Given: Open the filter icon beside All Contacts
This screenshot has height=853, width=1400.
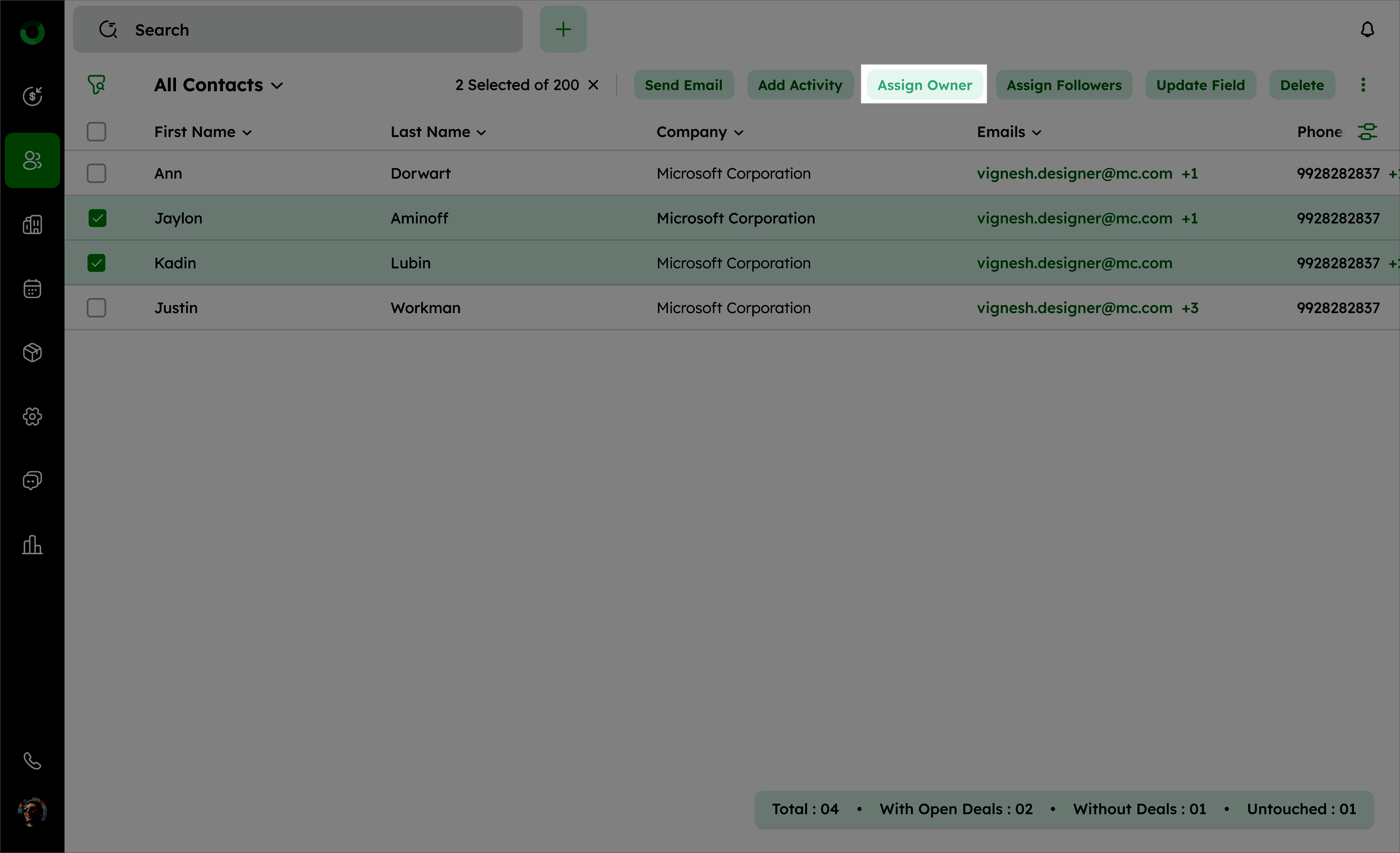Looking at the screenshot, I should pyautogui.click(x=96, y=85).
